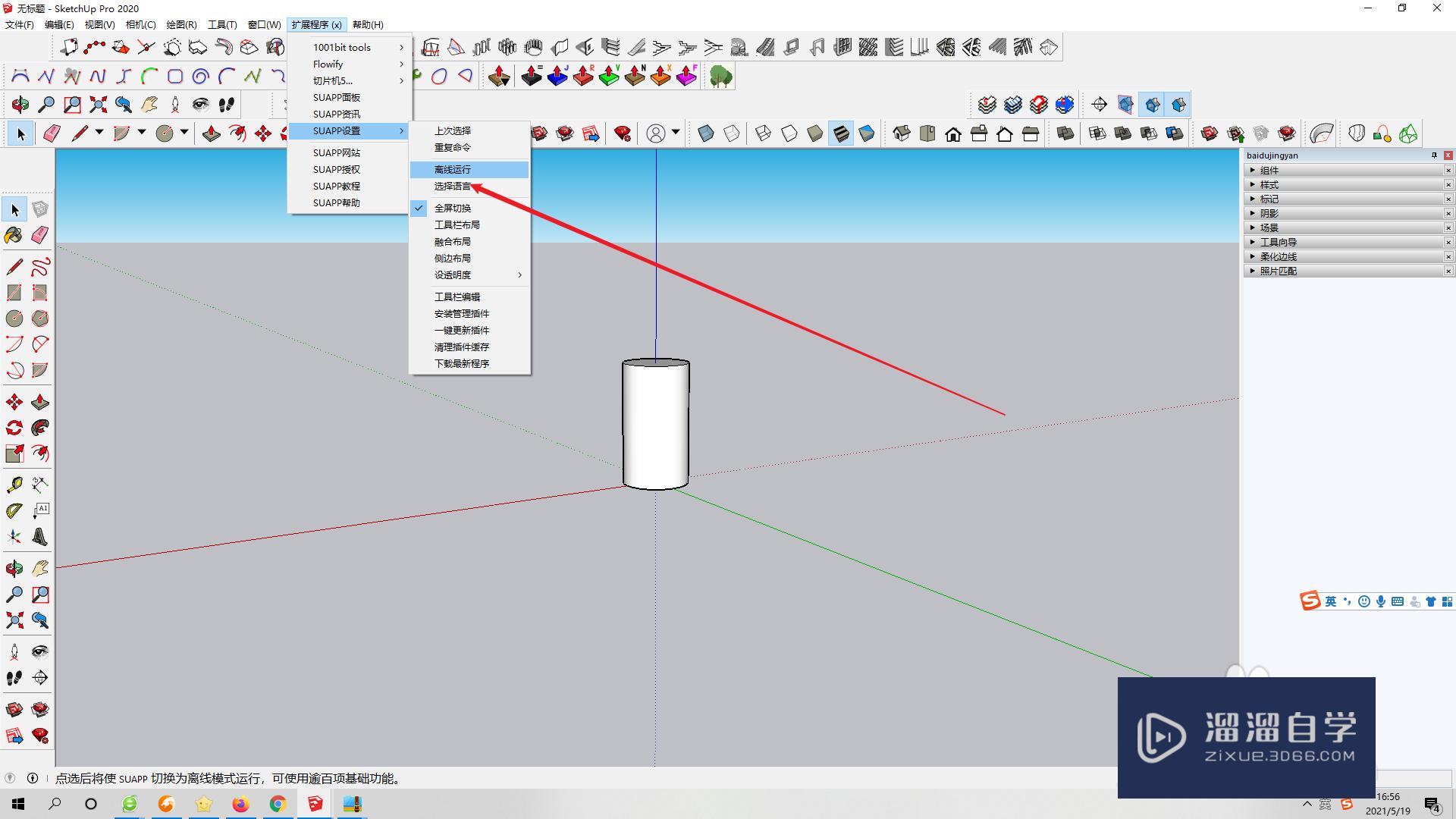Toggle 全屏切换 checked option
The height and width of the screenshot is (819, 1456).
pos(469,208)
